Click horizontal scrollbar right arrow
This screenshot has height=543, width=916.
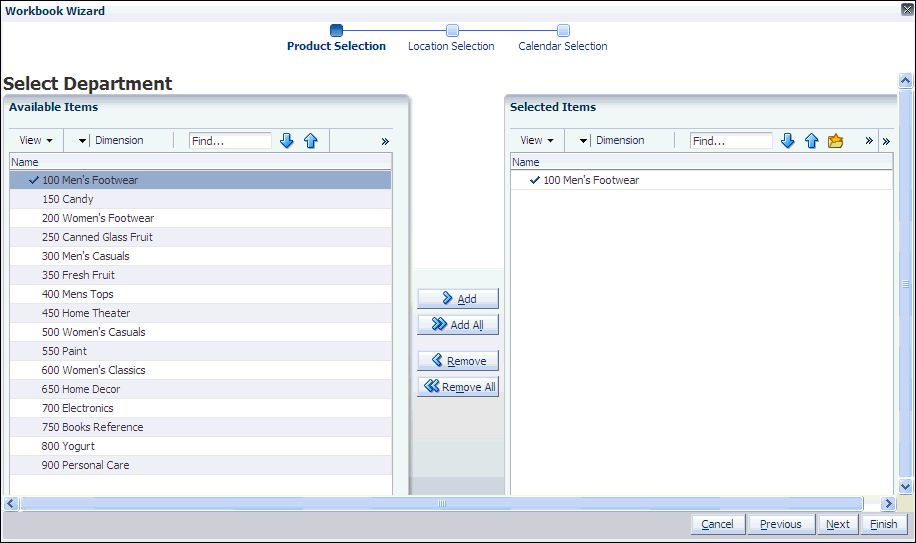pyautogui.click(x=889, y=503)
